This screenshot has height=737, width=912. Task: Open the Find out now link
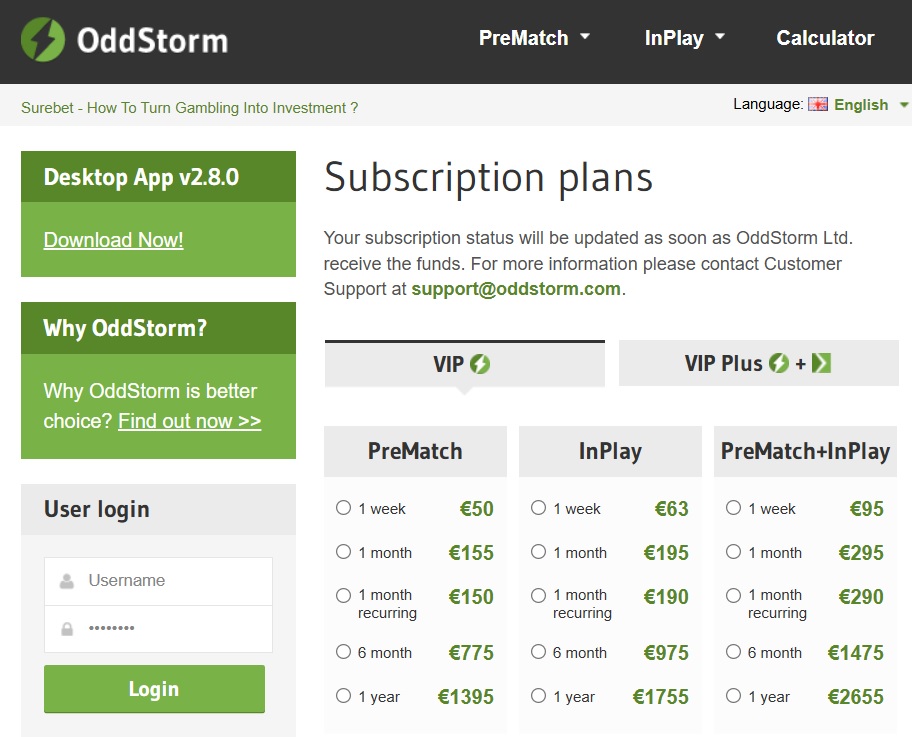tap(188, 421)
